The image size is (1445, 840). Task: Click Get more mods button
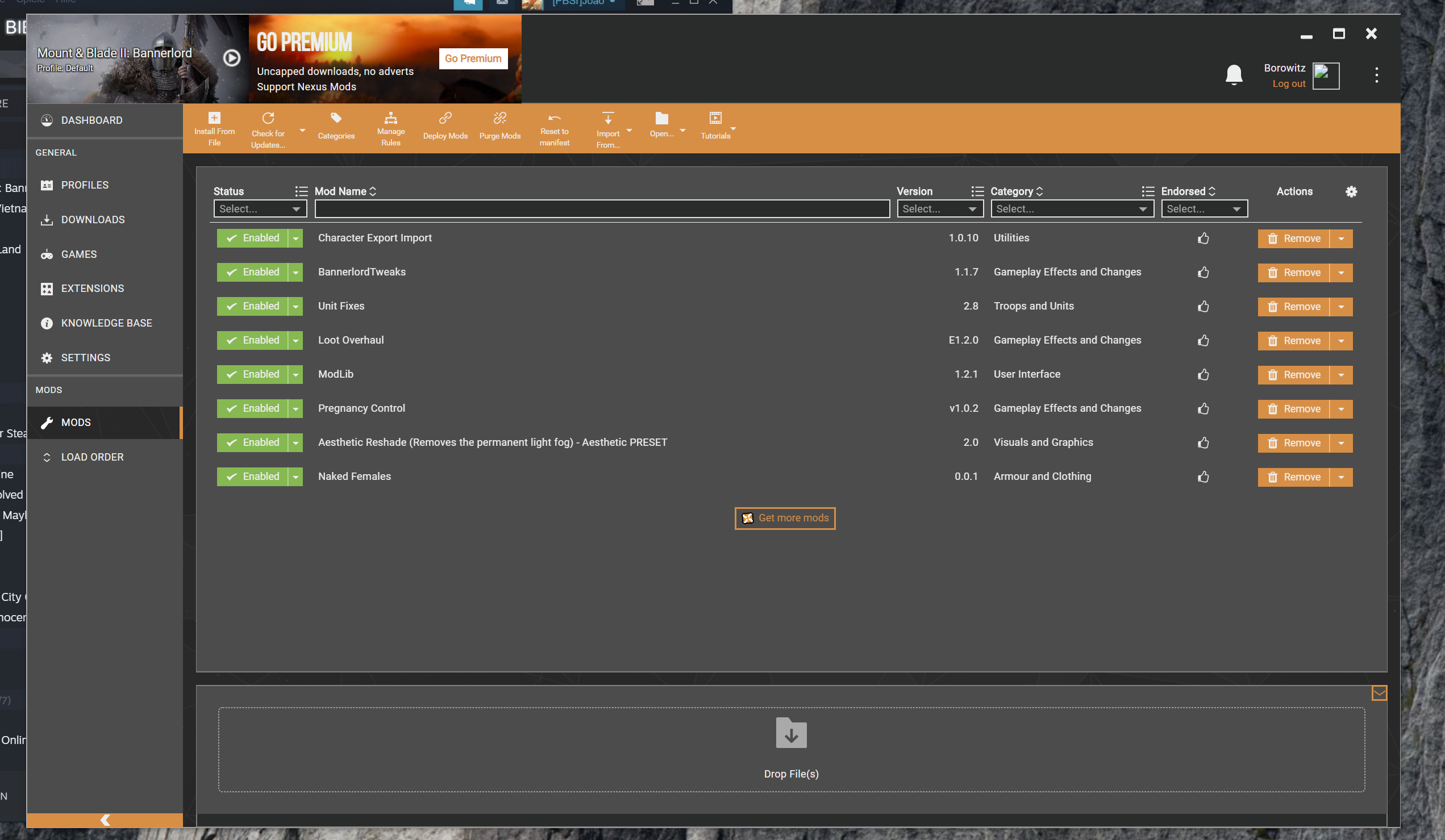(x=784, y=518)
